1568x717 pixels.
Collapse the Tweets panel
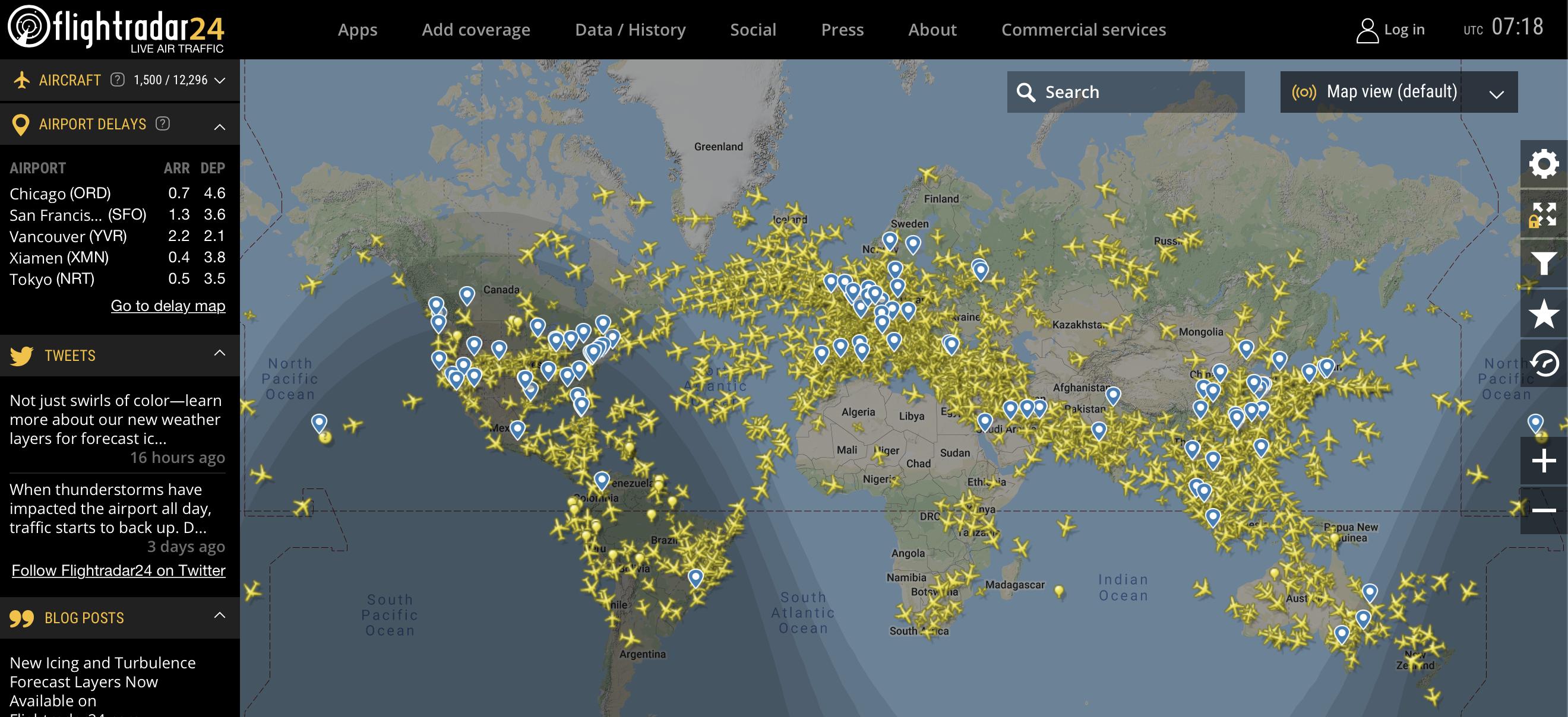(220, 353)
